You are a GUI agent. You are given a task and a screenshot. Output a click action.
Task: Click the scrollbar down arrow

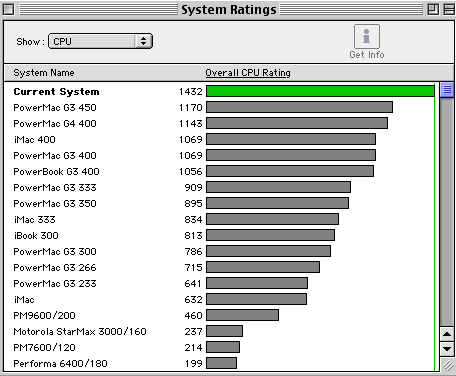(447, 349)
